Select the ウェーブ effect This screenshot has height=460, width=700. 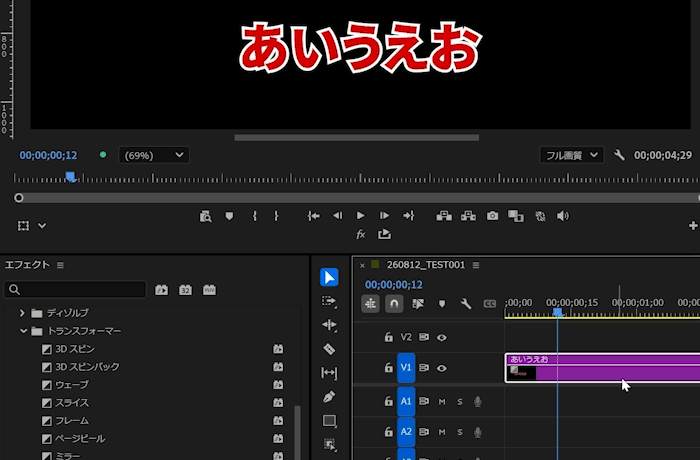click(x=71, y=385)
